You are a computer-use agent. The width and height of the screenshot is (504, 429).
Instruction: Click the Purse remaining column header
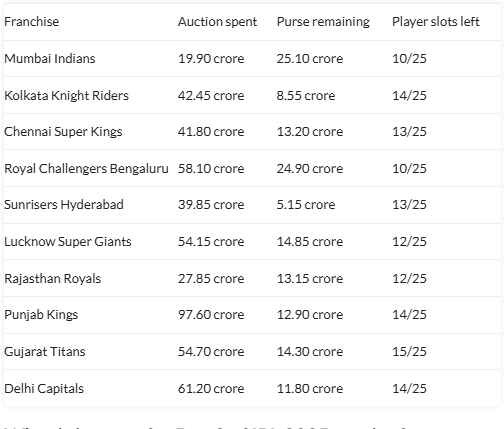tap(323, 22)
